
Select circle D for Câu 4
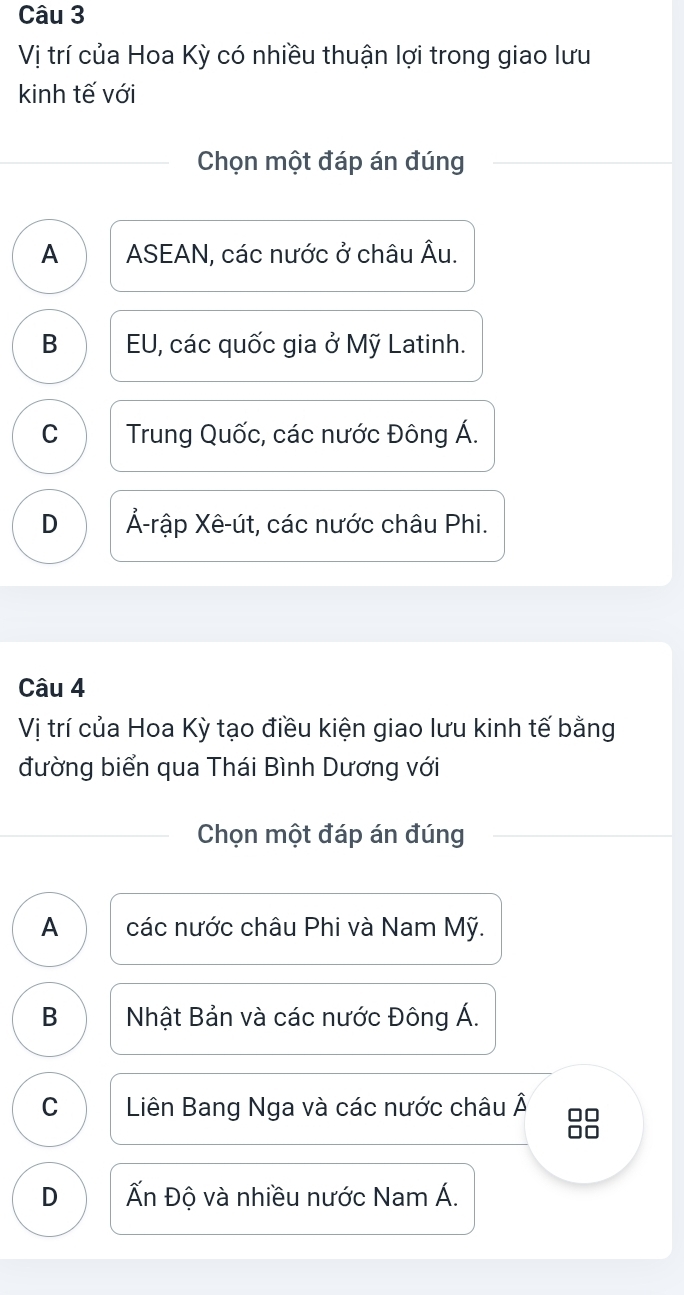50,1199
